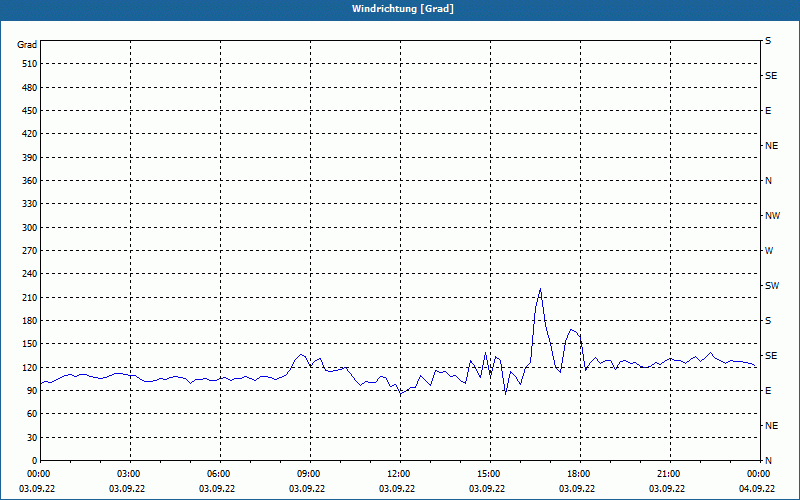800x500 pixels.
Task: Click the SW compass label
Action: pos(772,286)
